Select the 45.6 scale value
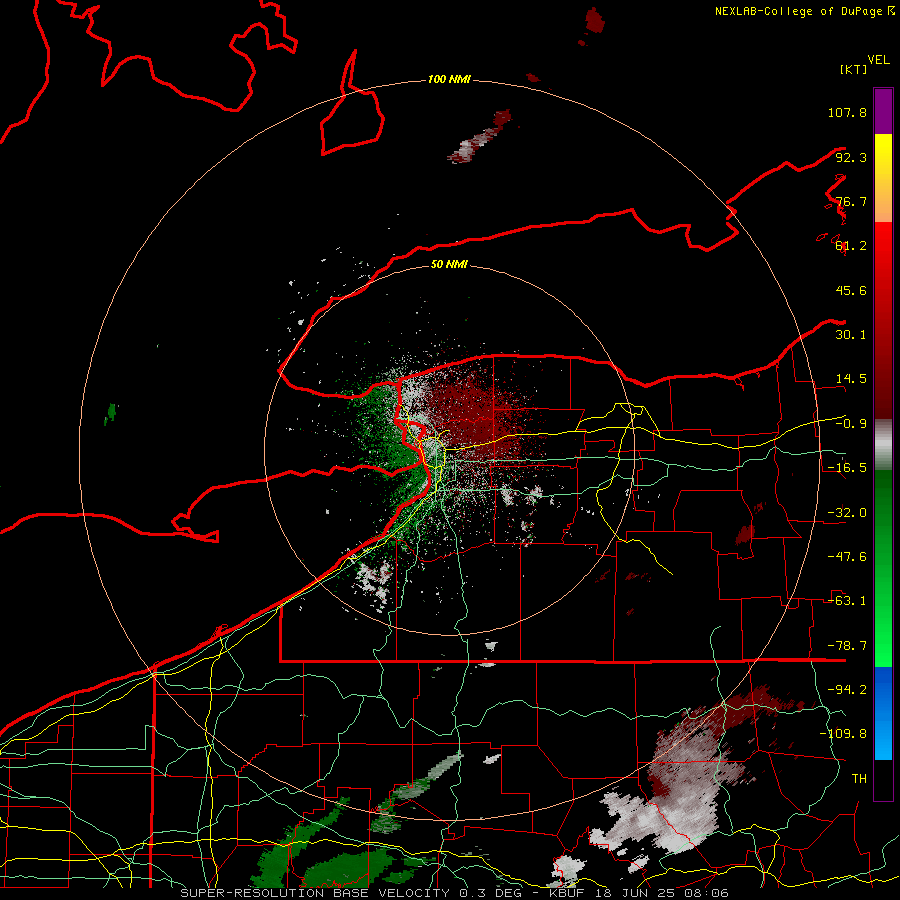900x900 pixels. (851, 290)
